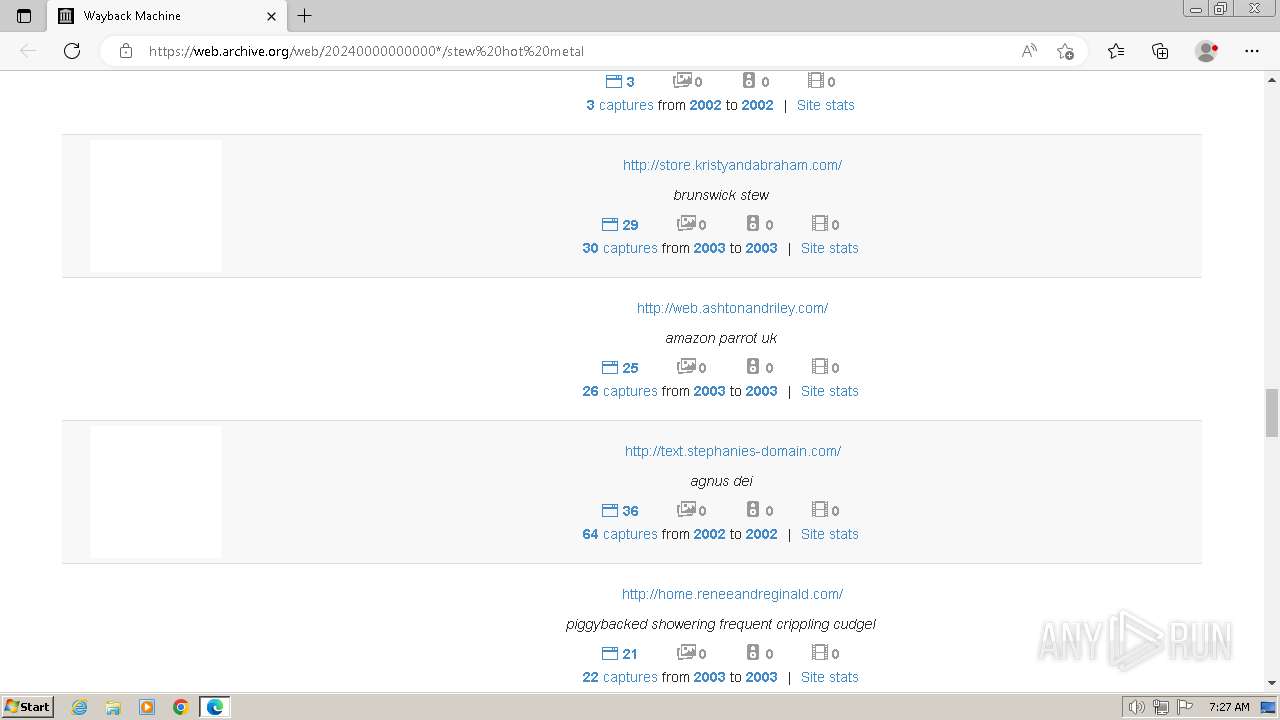This screenshot has width=1280, height=720.
Task: Click audio count icon in agnus dei row
Action: coord(759,510)
